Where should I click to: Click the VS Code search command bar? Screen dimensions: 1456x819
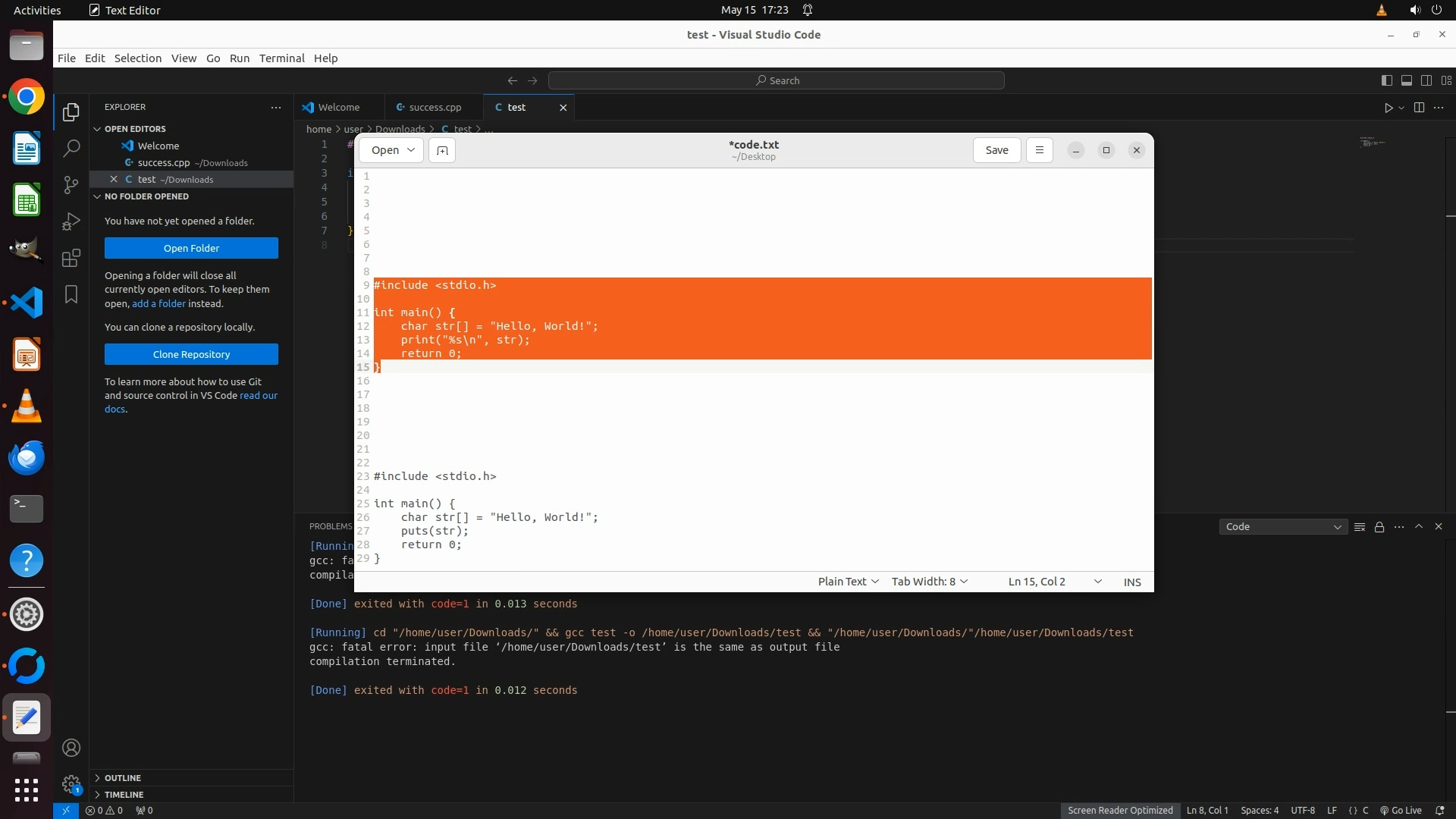(x=777, y=80)
